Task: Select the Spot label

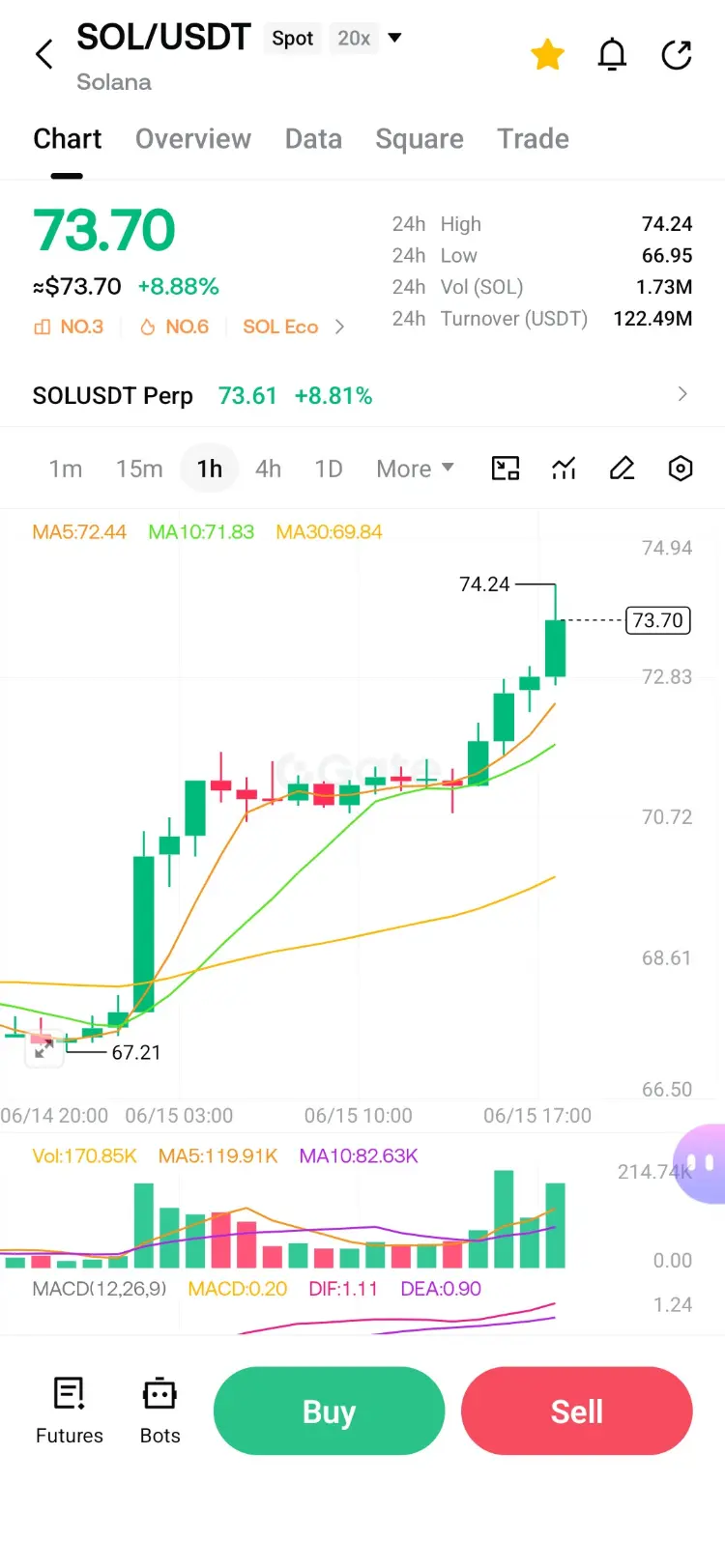Action: 292,39
